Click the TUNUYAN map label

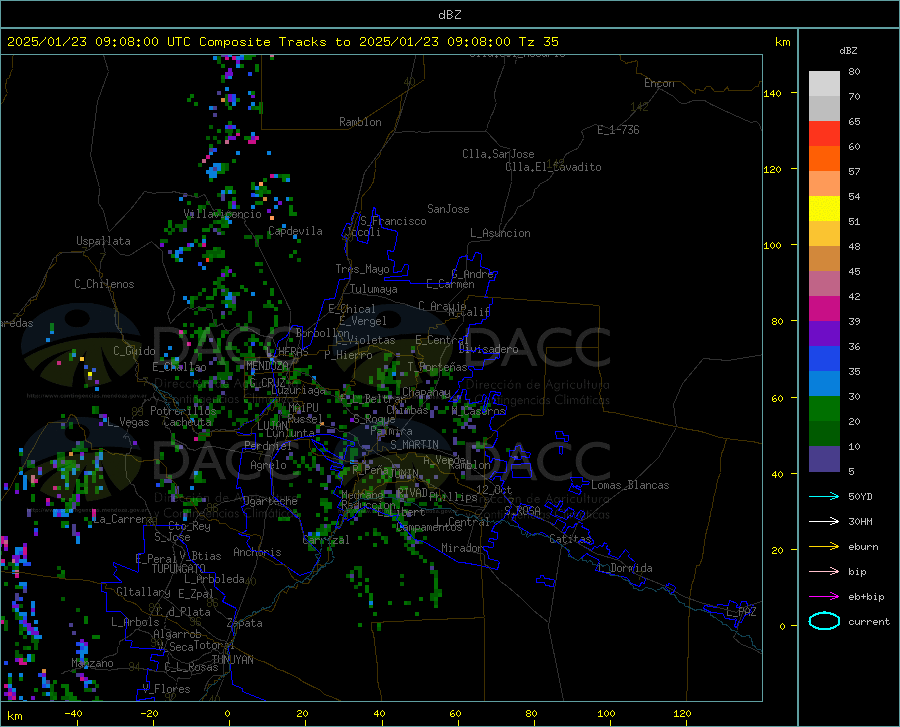232,660
